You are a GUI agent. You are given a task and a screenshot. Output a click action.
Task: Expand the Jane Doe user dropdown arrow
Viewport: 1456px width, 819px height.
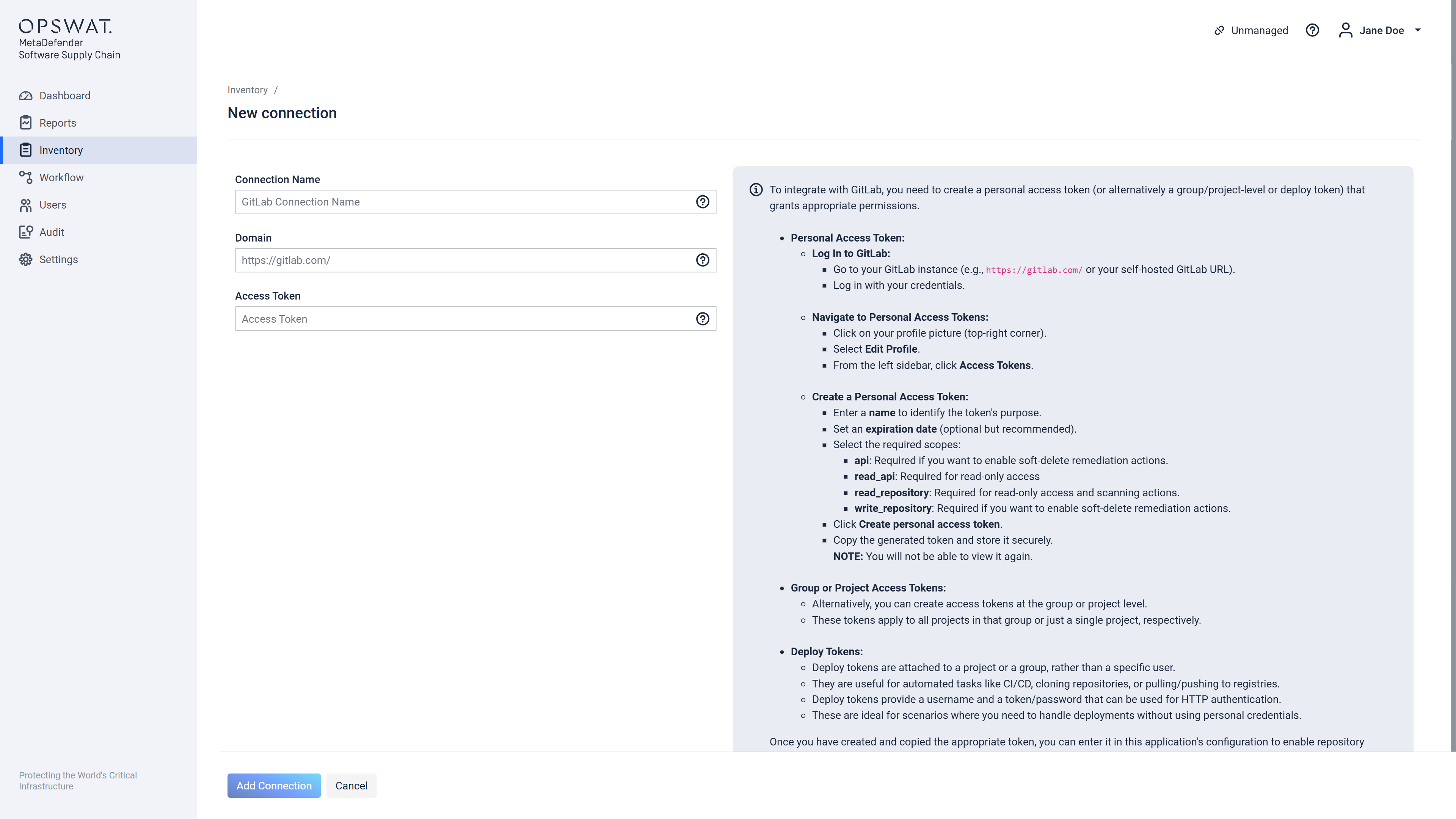click(x=1417, y=30)
